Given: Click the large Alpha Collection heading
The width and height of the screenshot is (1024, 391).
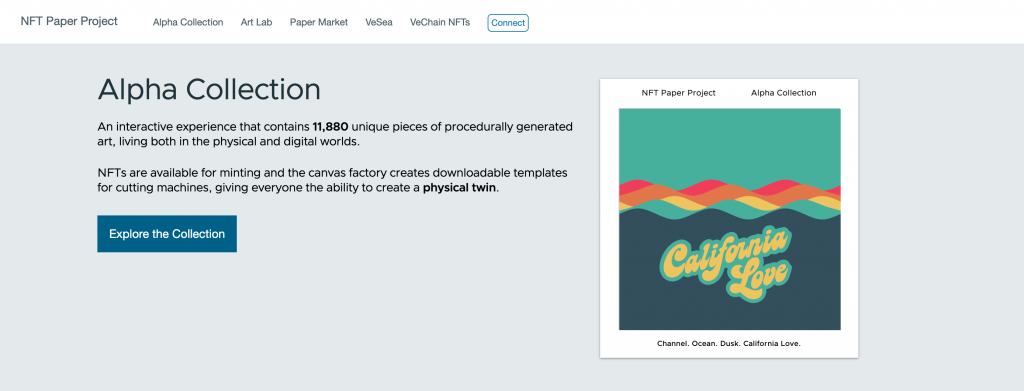Looking at the screenshot, I should click(209, 90).
